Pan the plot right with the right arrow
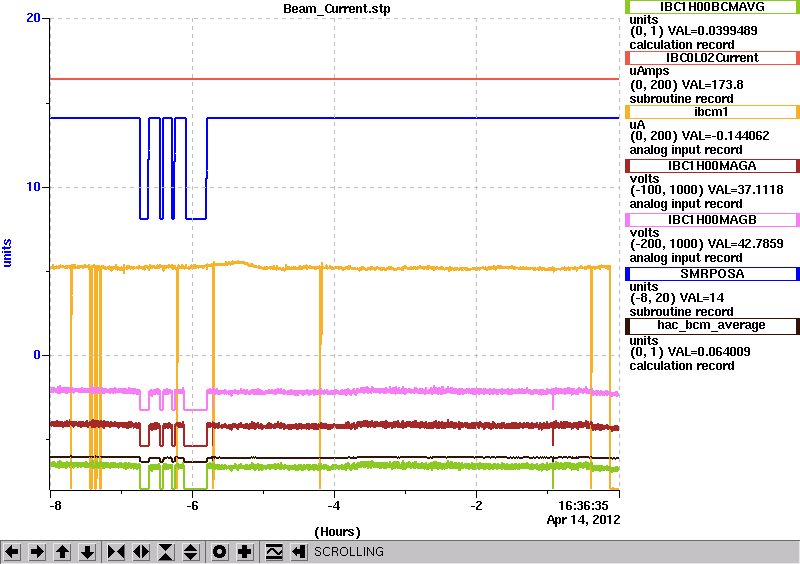Screen dimensions: 800x564 point(37,552)
